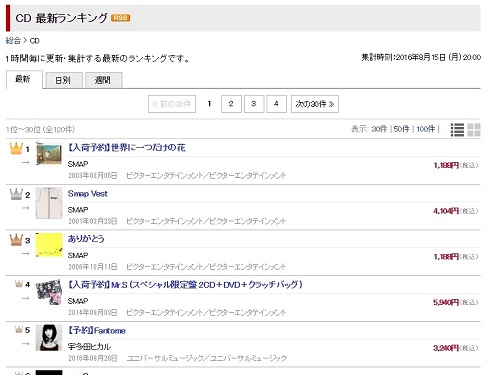Click price 3,240円

coord(446,348)
